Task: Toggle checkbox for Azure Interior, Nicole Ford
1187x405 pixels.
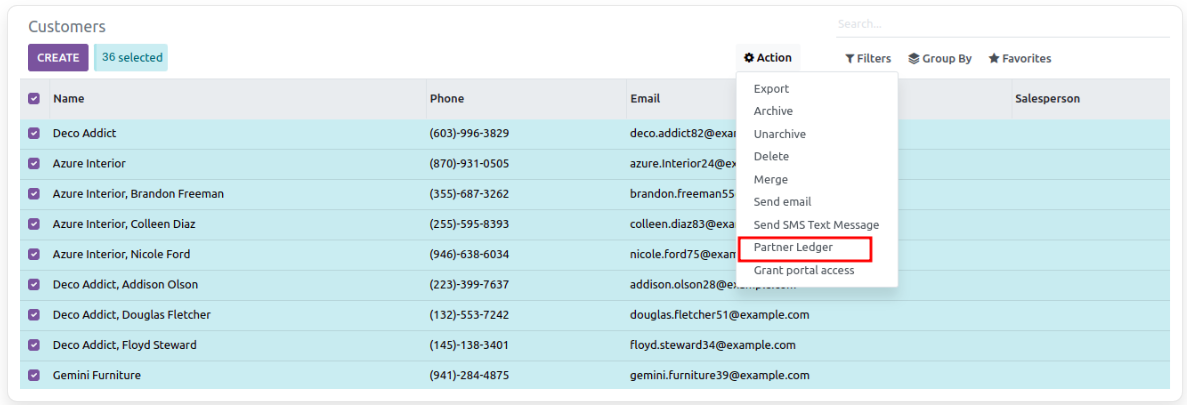Action: [34, 254]
